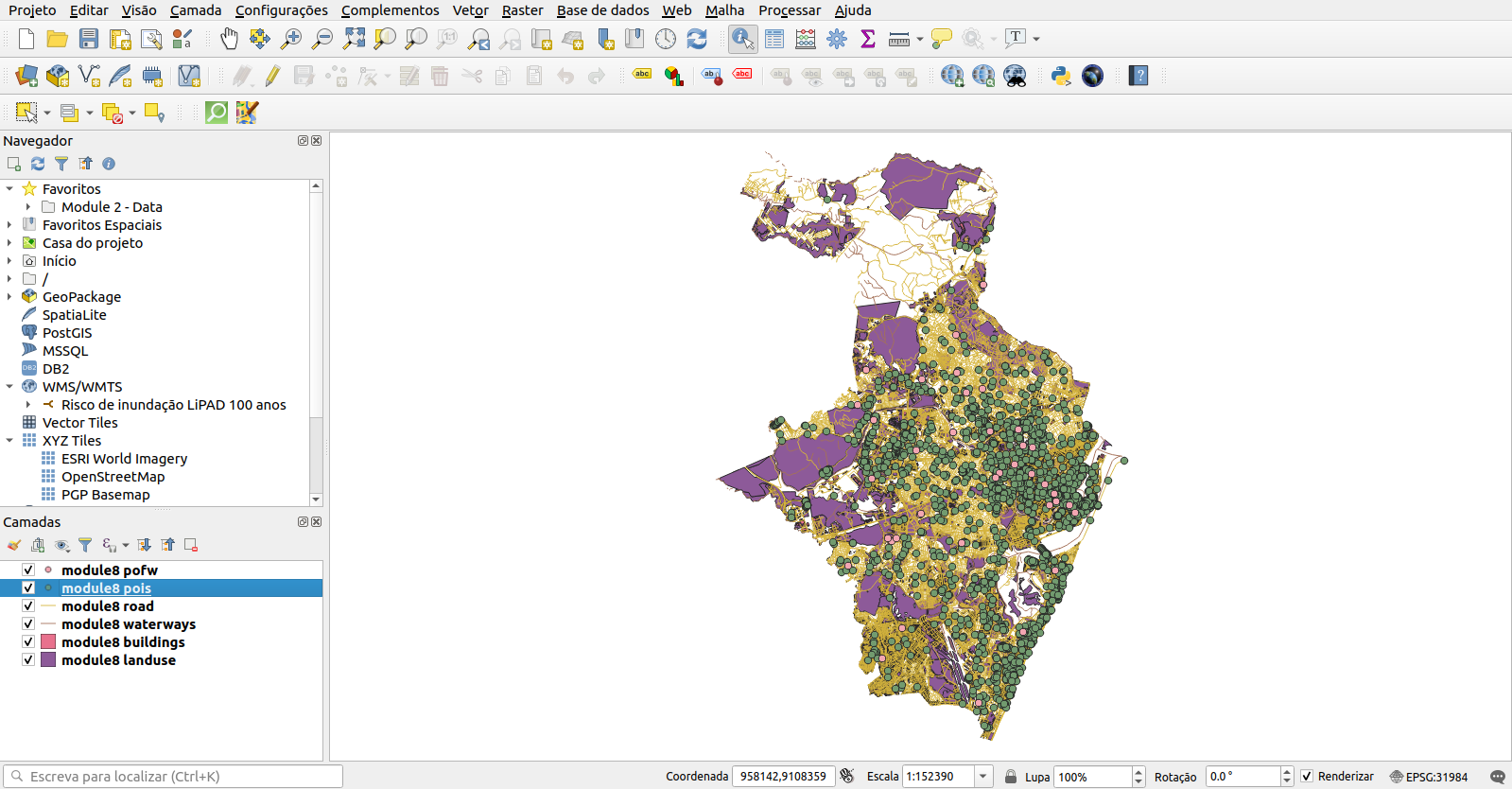Hide the module8 waterways layer
Viewport: 1512px width, 789px height.
28,623
